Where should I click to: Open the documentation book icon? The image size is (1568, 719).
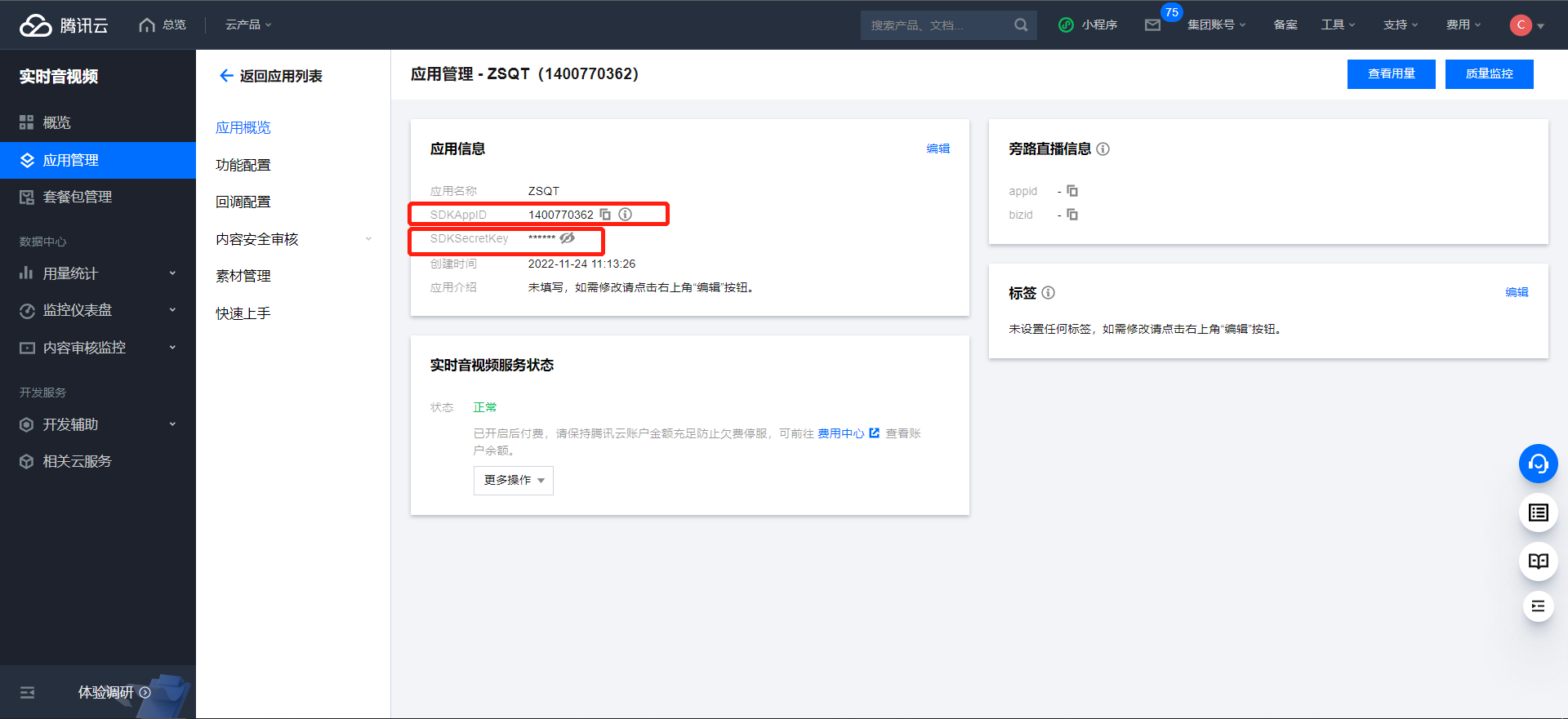pyautogui.click(x=1539, y=561)
